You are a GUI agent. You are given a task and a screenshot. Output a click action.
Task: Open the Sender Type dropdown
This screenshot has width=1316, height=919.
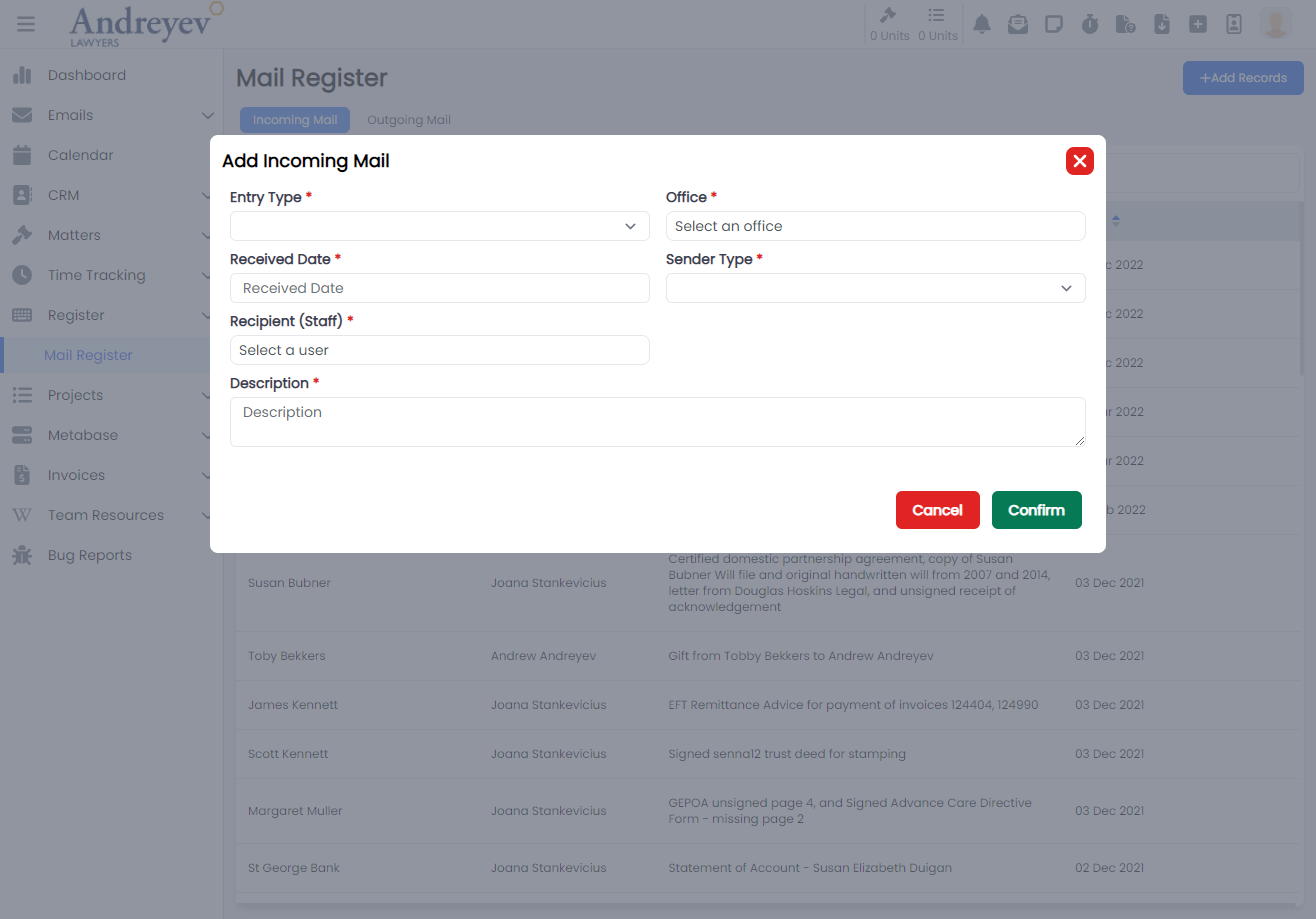pyautogui.click(x=875, y=288)
